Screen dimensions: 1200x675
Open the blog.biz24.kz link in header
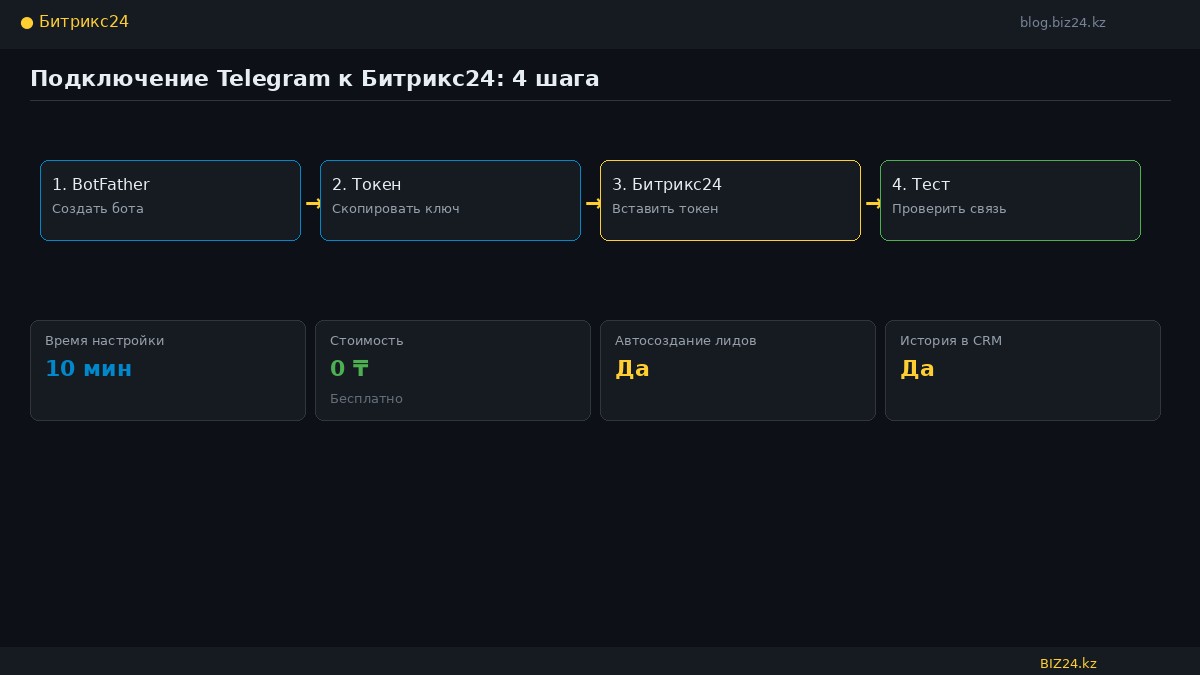pos(1063,22)
